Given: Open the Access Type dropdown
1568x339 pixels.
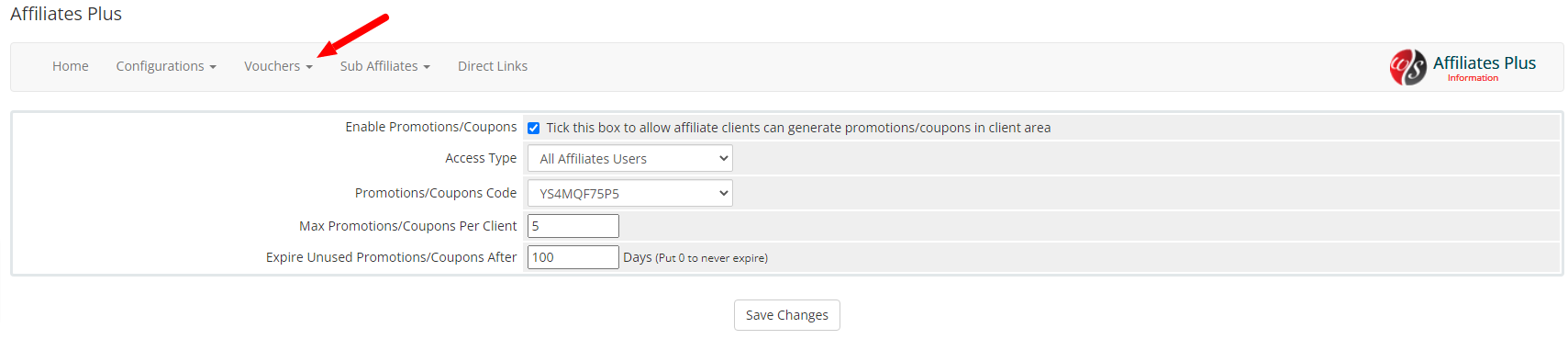Looking at the screenshot, I should [629, 158].
